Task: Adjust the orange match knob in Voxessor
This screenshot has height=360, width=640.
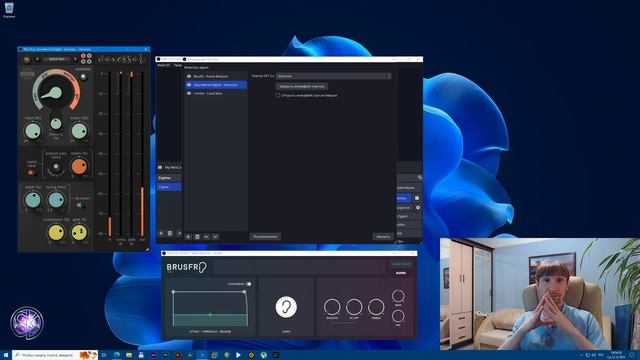Action: [79, 166]
